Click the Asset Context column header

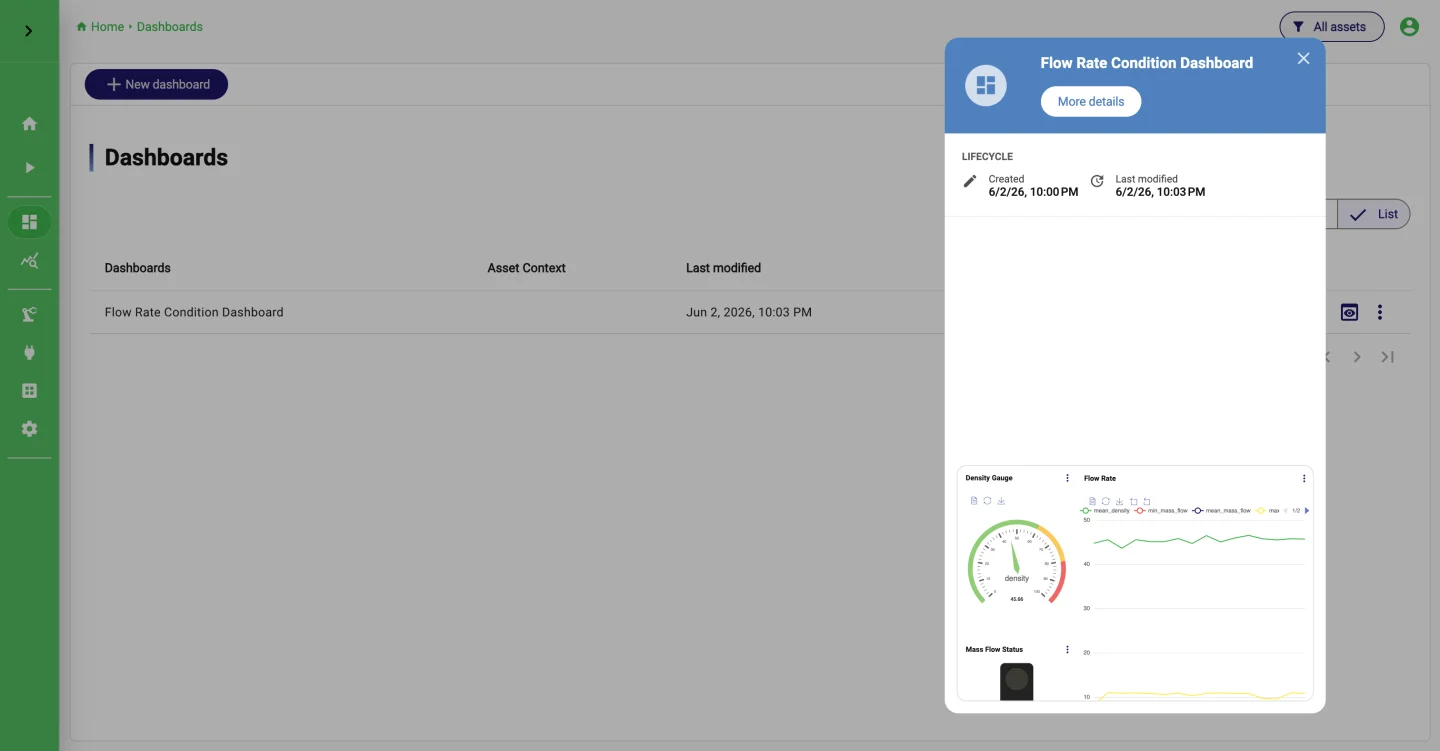point(527,268)
